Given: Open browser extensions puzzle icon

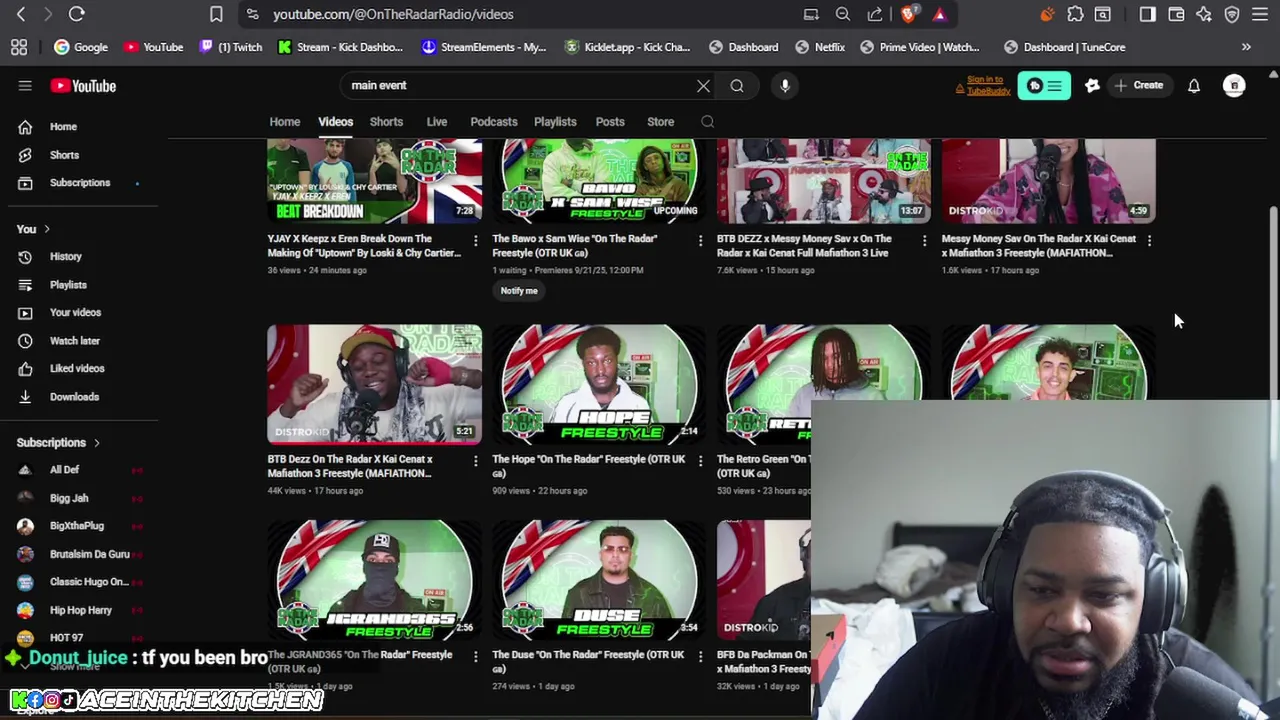Looking at the screenshot, I should click(x=1075, y=14).
